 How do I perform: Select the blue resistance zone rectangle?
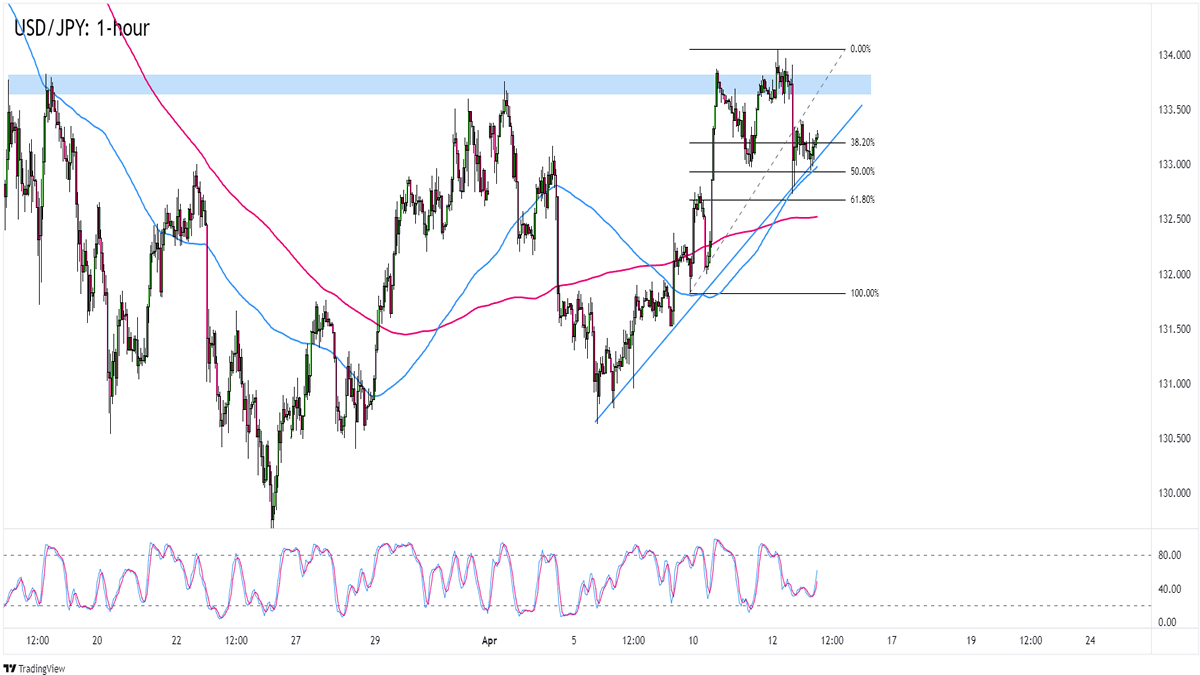pos(439,84)
